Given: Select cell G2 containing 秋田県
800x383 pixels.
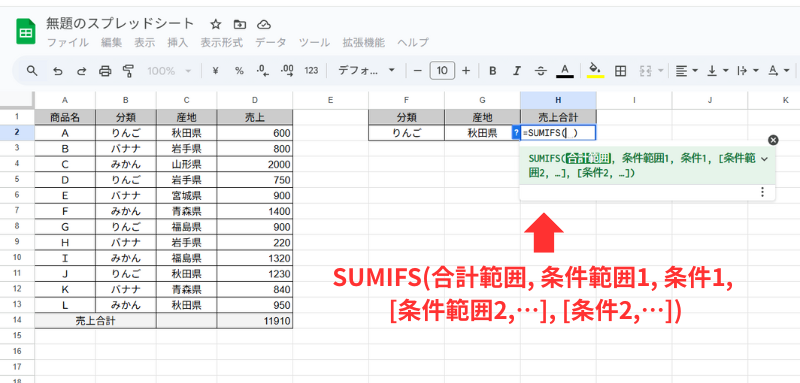Looking at the screenshot, I should coord(482,133).
